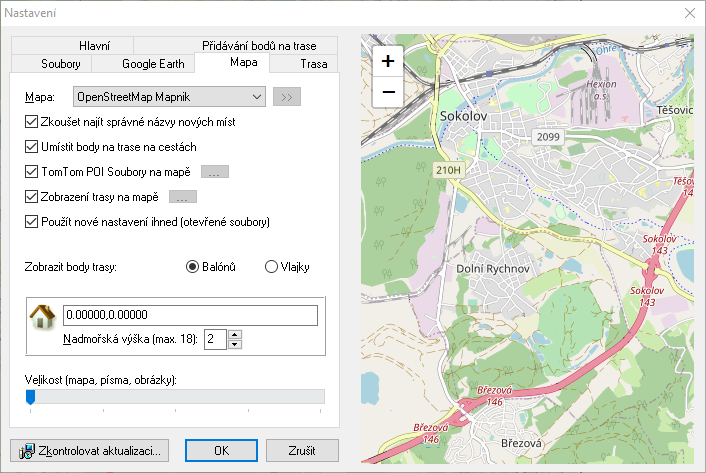Open the Soubory tab

[x=61, y=64]
